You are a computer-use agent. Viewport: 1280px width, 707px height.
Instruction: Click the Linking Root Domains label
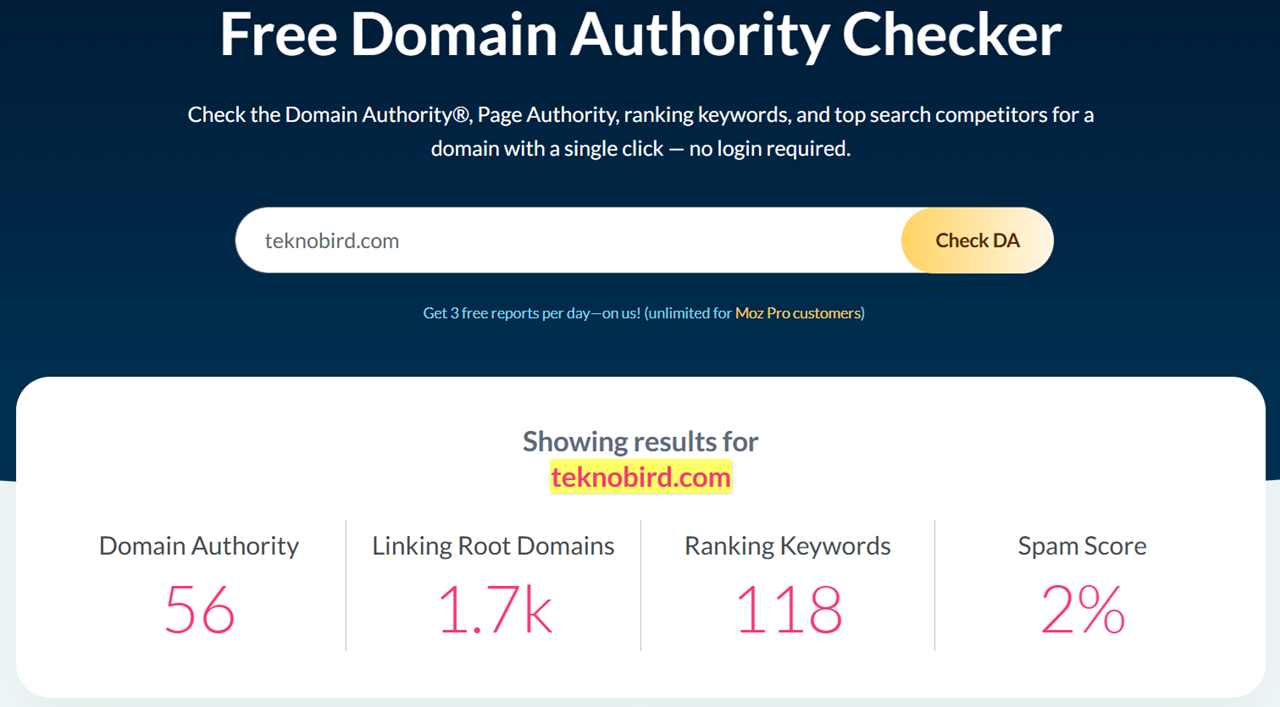pyautogui.click(x=494, y=546)
